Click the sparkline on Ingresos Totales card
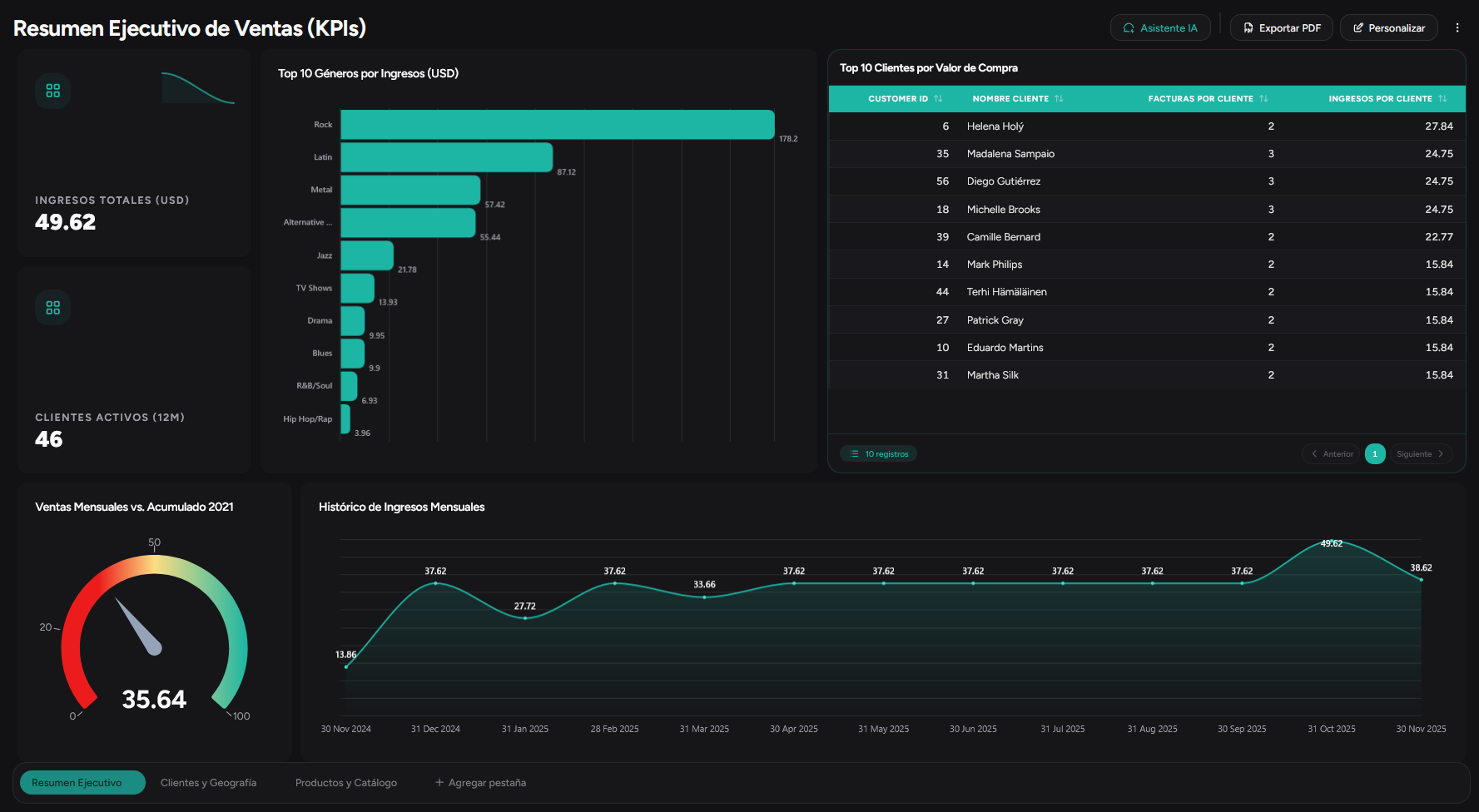The image size is (1479, 812). coord(198,87)
